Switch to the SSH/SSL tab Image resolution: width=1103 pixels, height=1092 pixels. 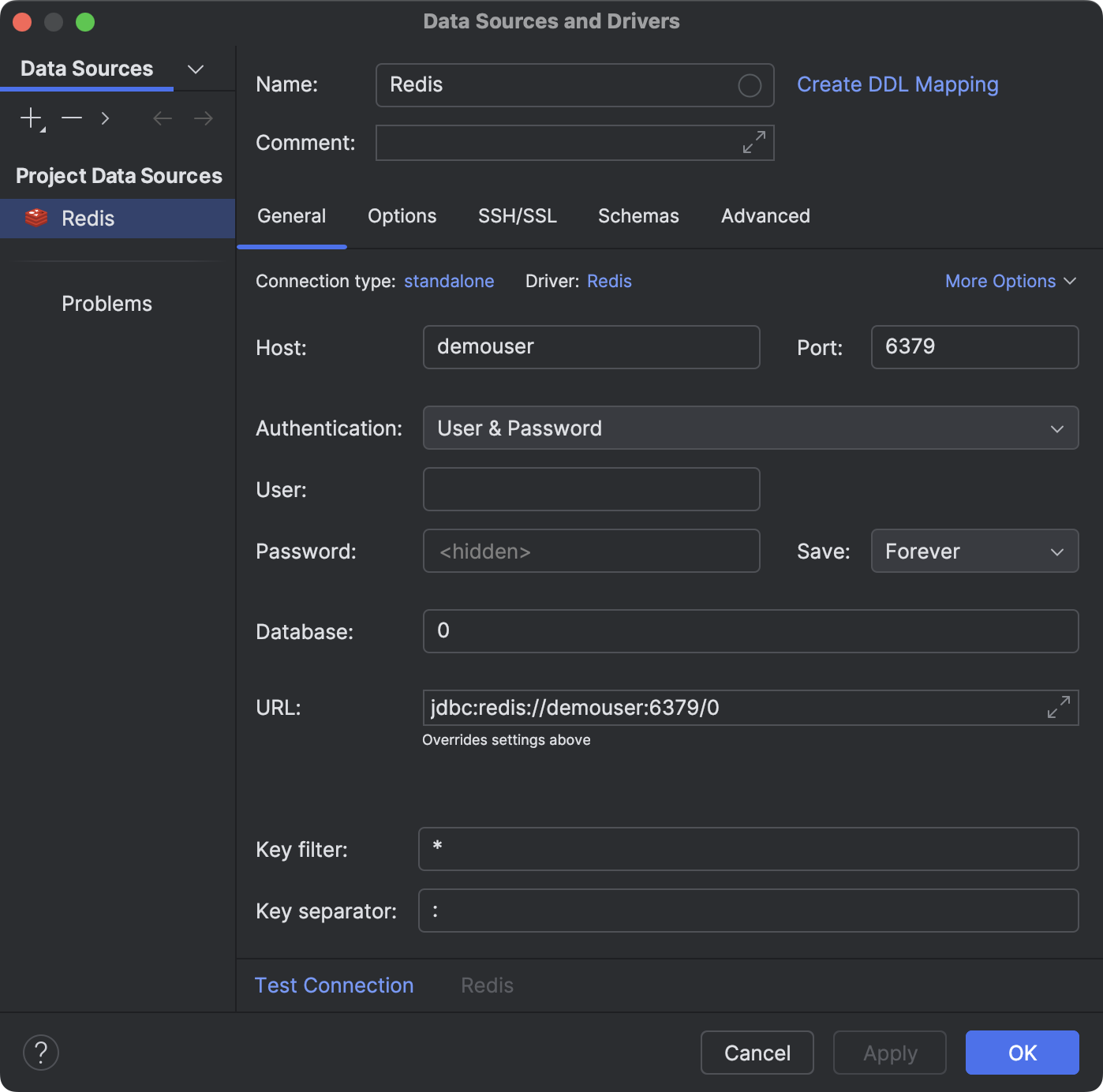(x=518, y=216)
